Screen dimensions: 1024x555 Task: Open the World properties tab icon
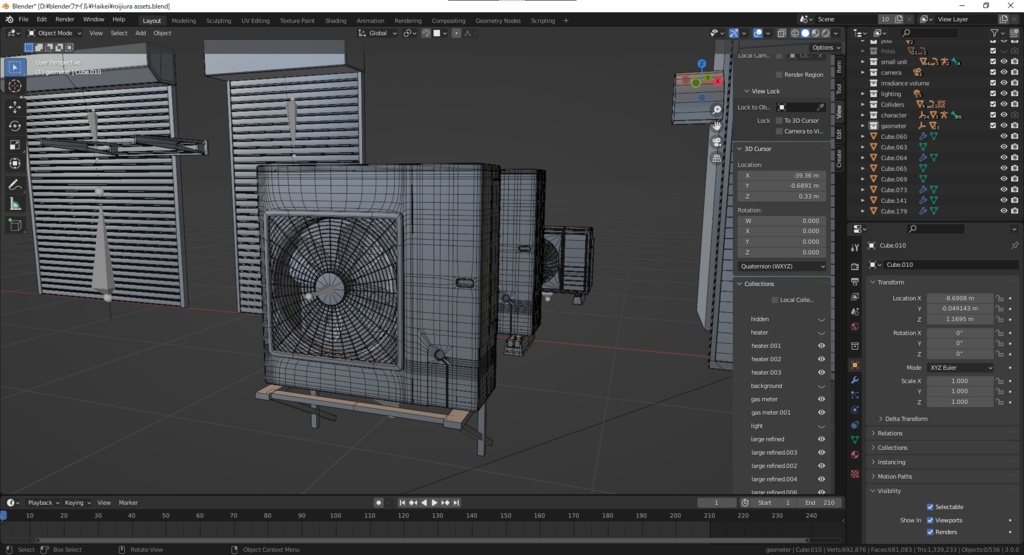(x=855, y=326)
